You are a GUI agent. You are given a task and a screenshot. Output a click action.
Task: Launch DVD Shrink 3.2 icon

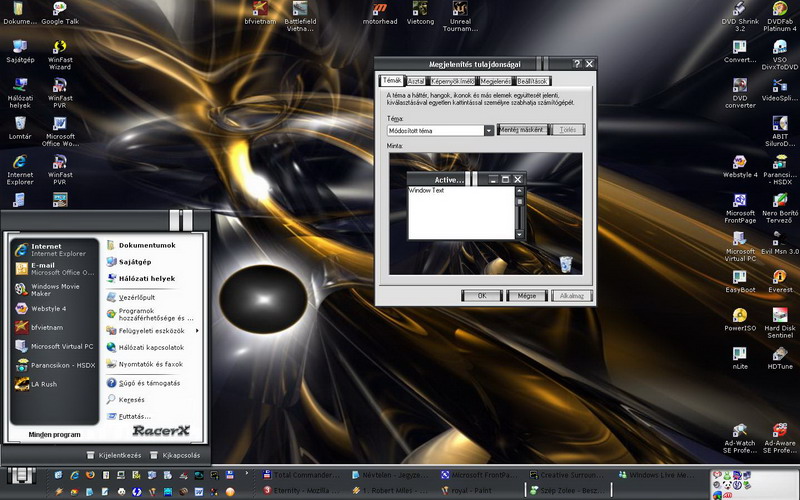tap(740, 16)
